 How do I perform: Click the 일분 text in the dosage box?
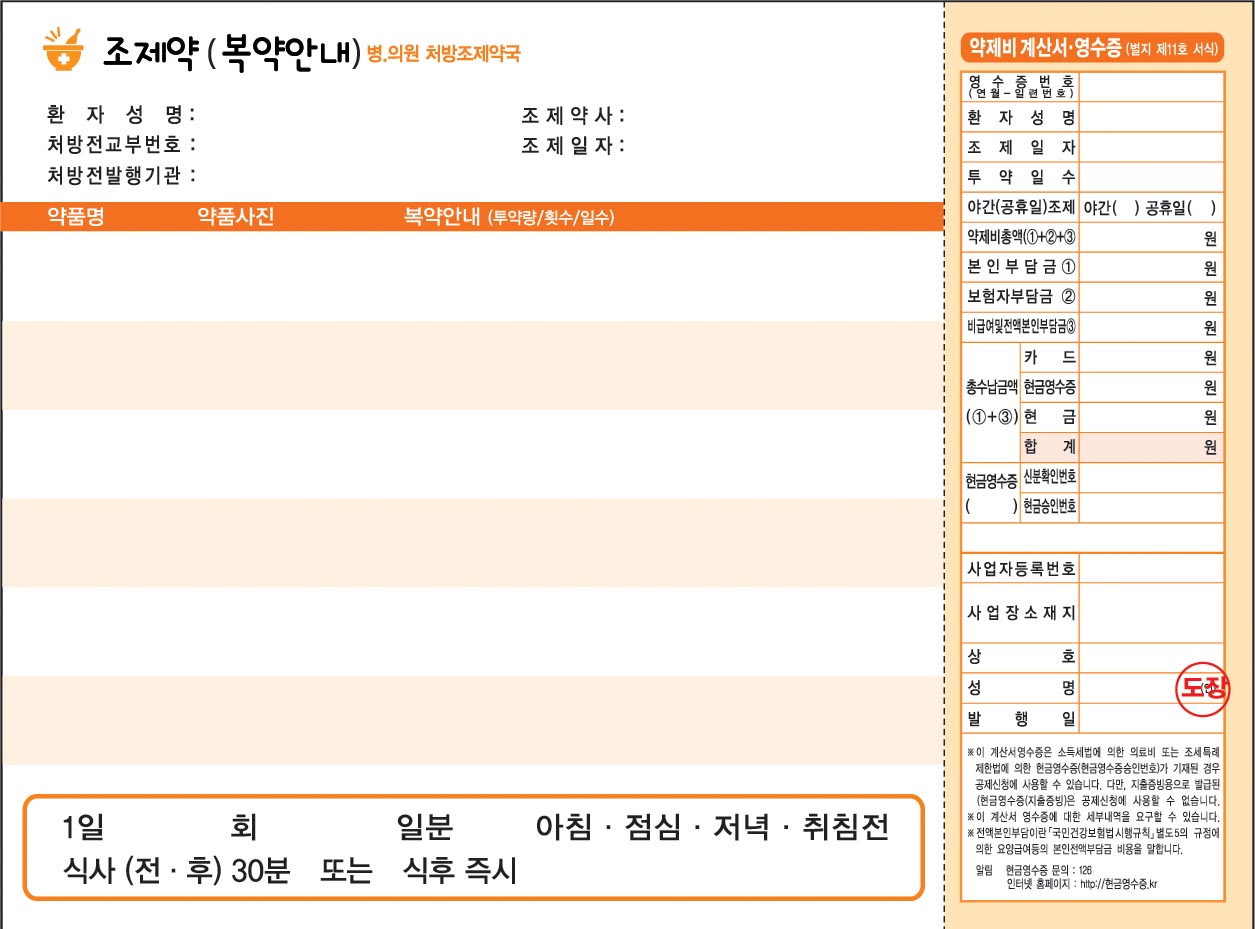tap(425, 827)
